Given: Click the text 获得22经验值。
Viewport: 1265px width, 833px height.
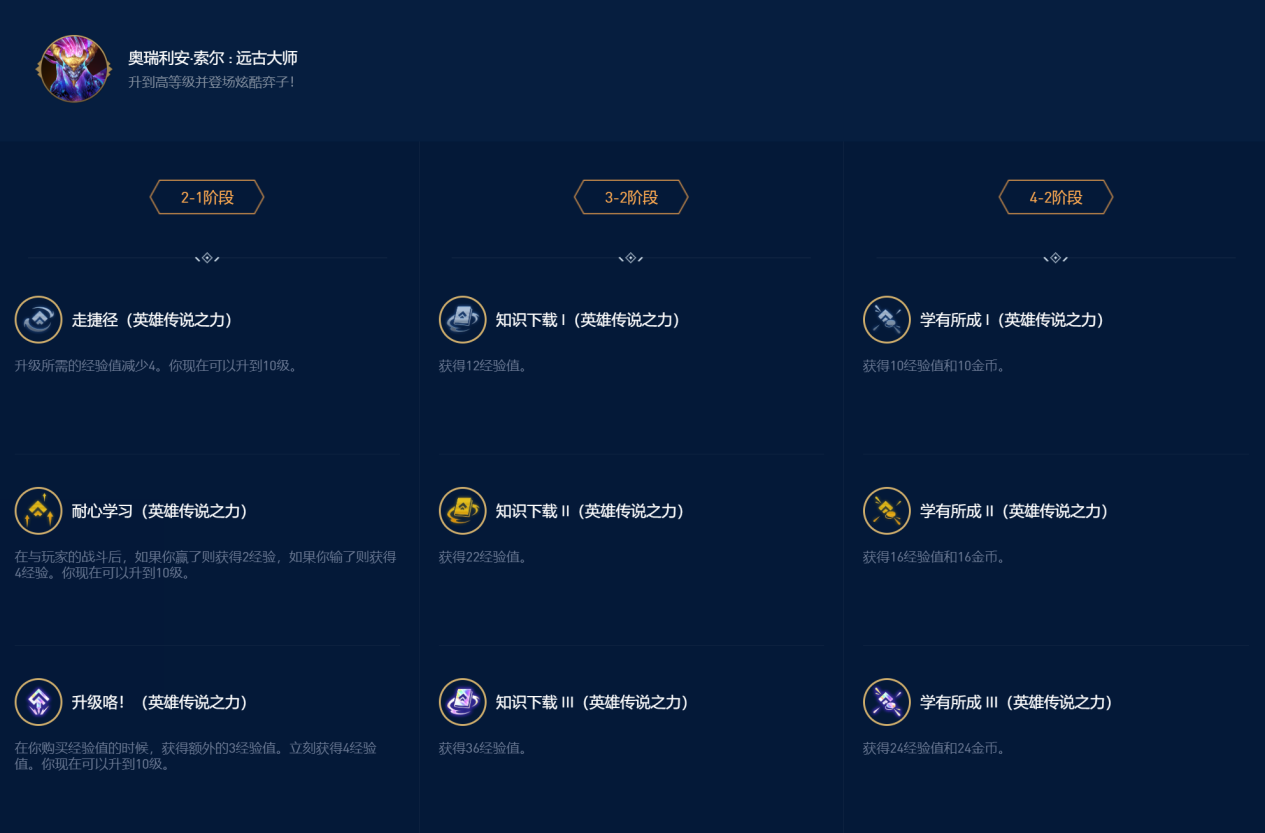Looking at the screenshot, I should 484,557.
